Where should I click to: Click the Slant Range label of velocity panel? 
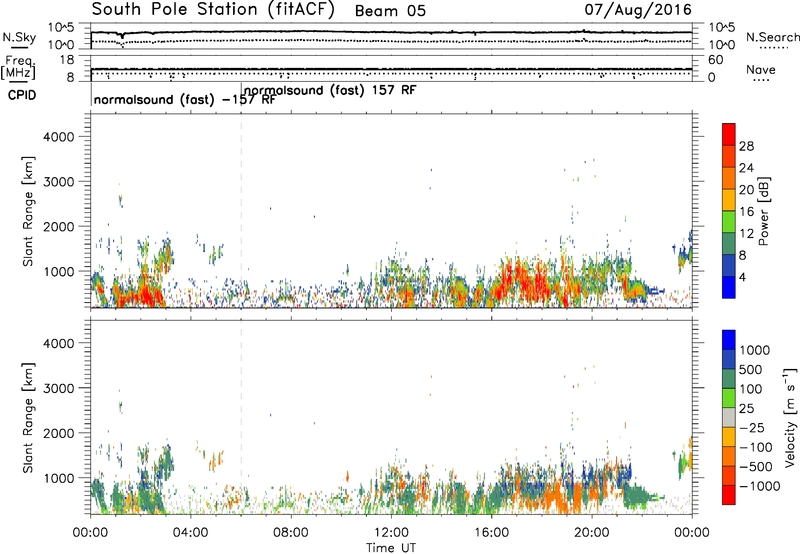pos(28,418)
